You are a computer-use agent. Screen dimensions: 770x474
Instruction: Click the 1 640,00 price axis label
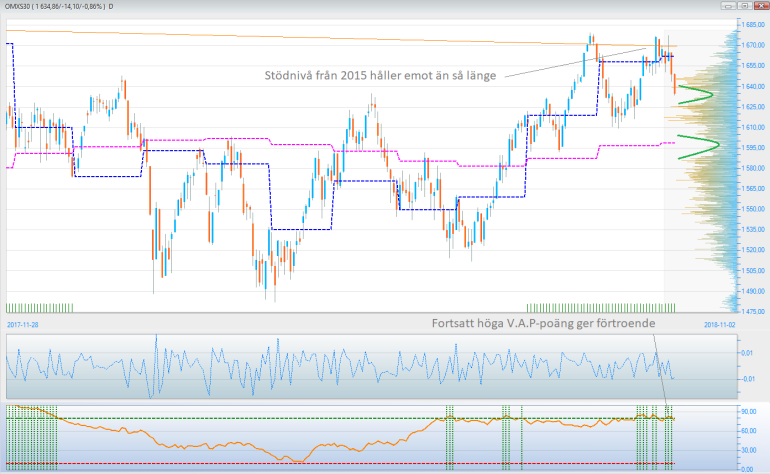point(751,86)
